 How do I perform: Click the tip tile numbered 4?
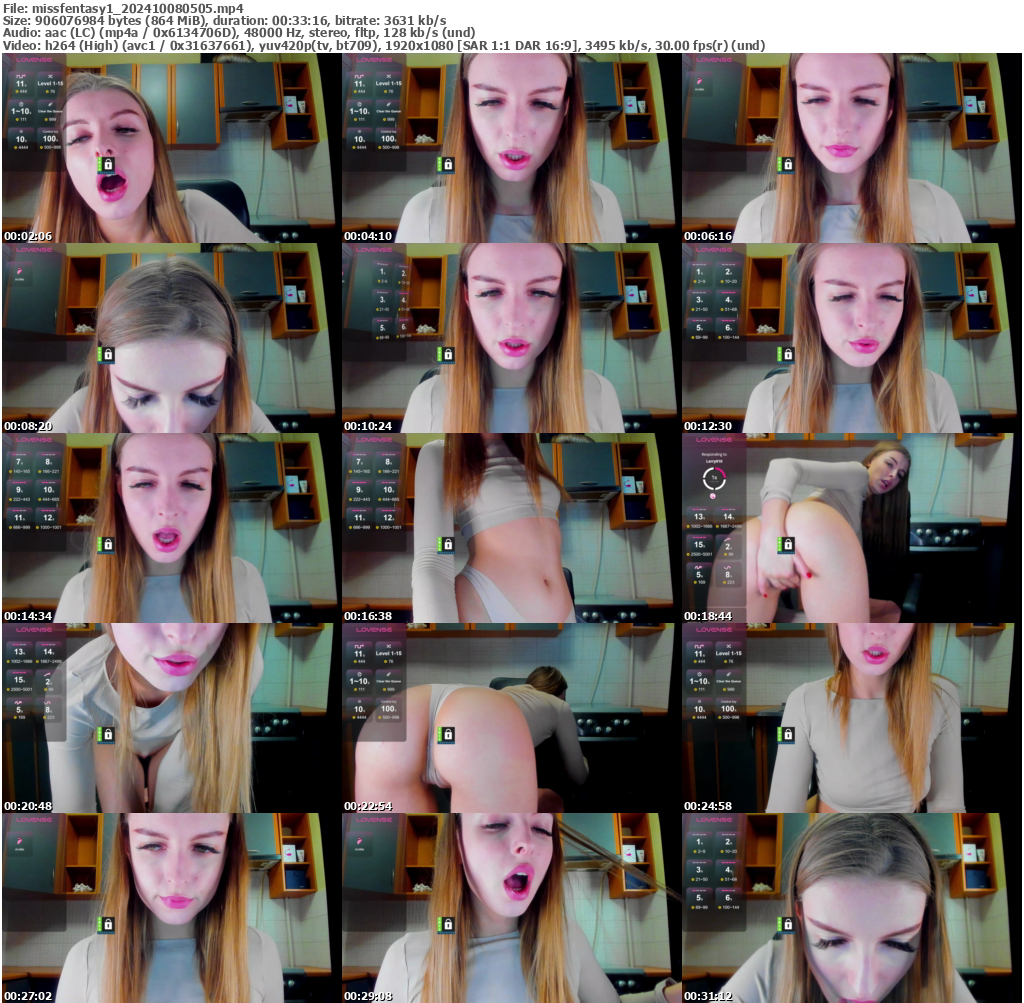click(728, 300)
